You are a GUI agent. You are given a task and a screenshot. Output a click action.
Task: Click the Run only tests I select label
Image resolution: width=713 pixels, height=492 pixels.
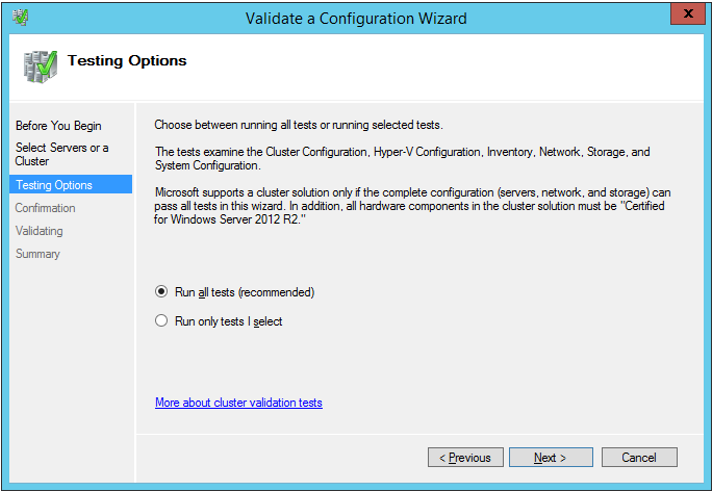[x=229, y=321]
